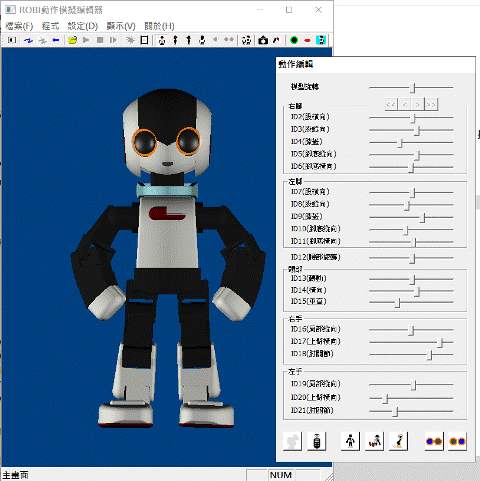Click the ID19 left shoulder slider
Viewport: 480px width, 481px height.
(411, 384)
